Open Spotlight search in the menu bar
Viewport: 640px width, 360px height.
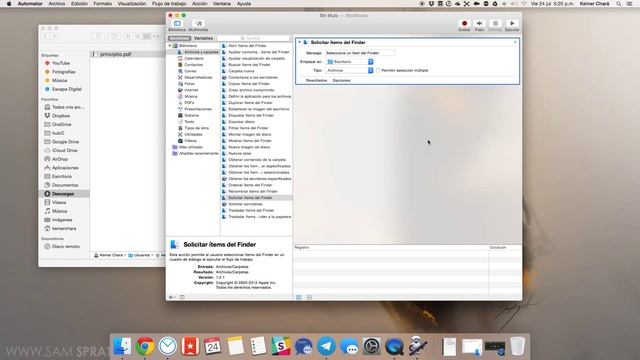619,4
